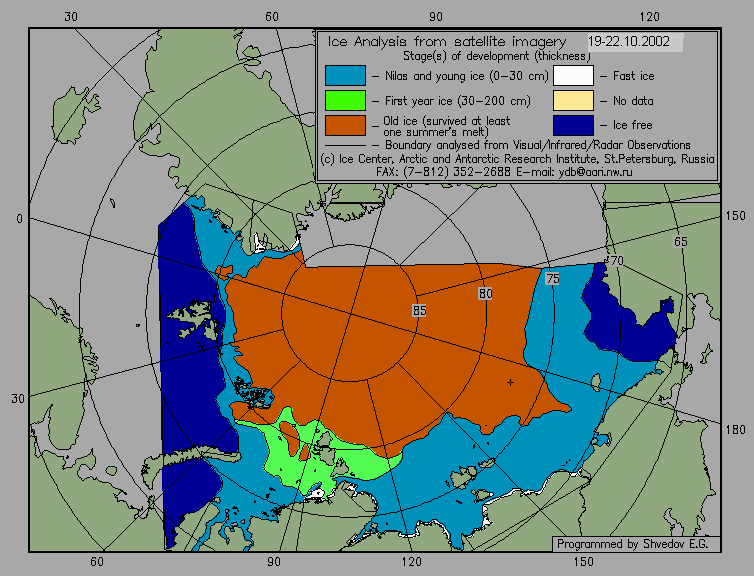Screen dimensions: 754x576
Task: Click 'First year ice (30-200 cm)' label
Action: coord(458,101)
